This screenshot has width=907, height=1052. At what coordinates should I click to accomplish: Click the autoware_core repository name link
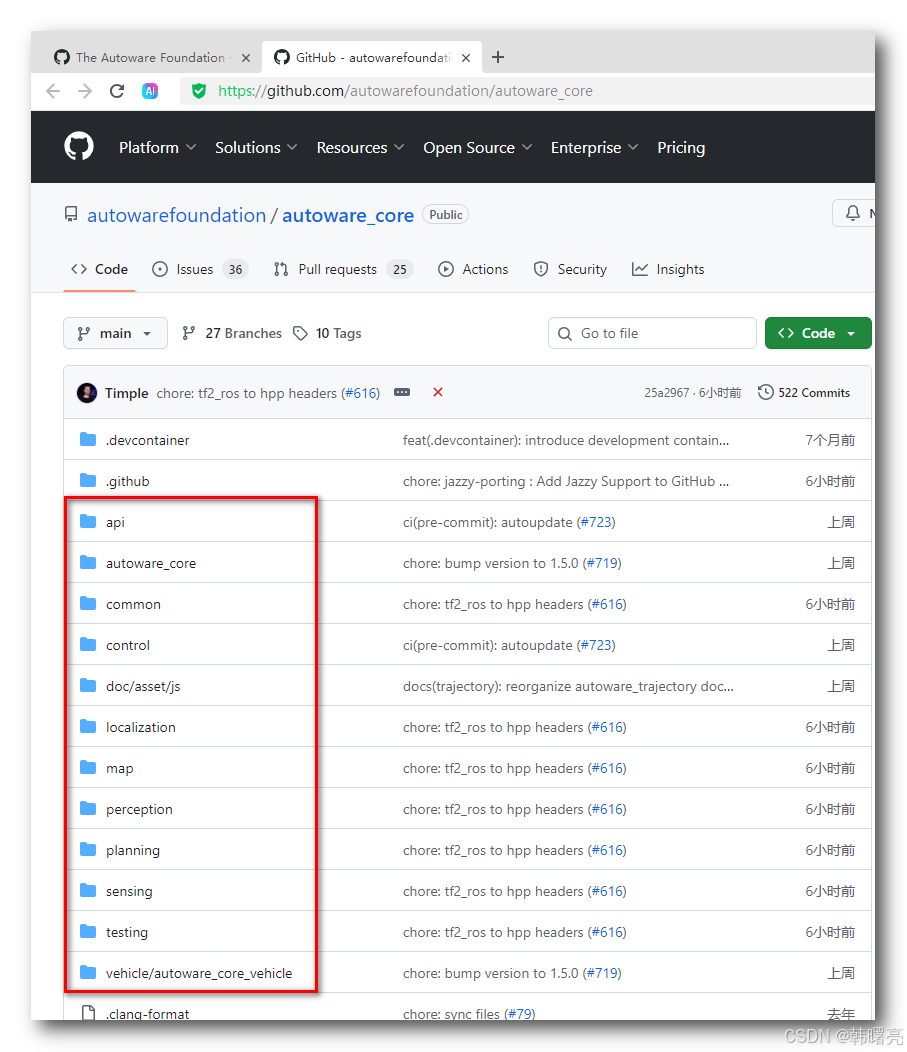[348, 215]
